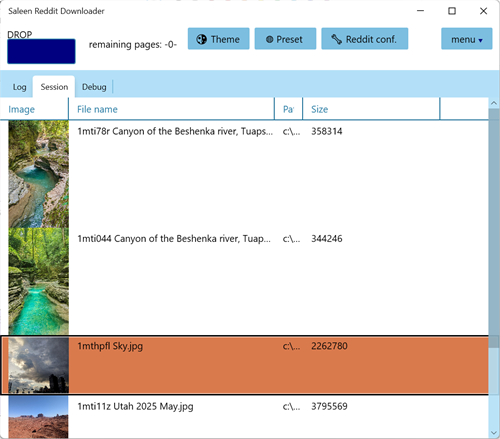The image size is (500, 439).
Task: Open the menu dropdown arrow
Action: pos(480,40)
